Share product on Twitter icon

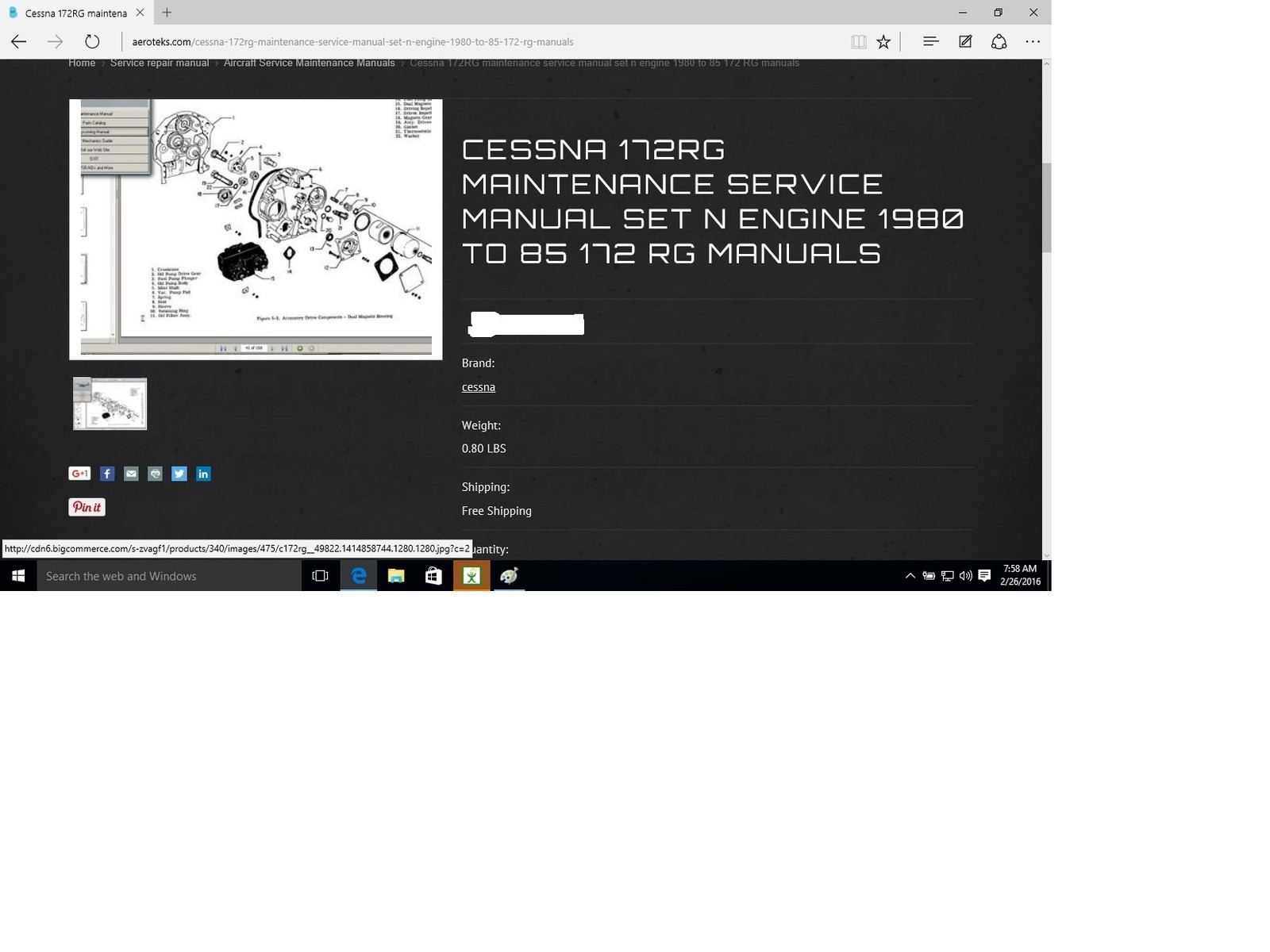(x=179, y=474)
